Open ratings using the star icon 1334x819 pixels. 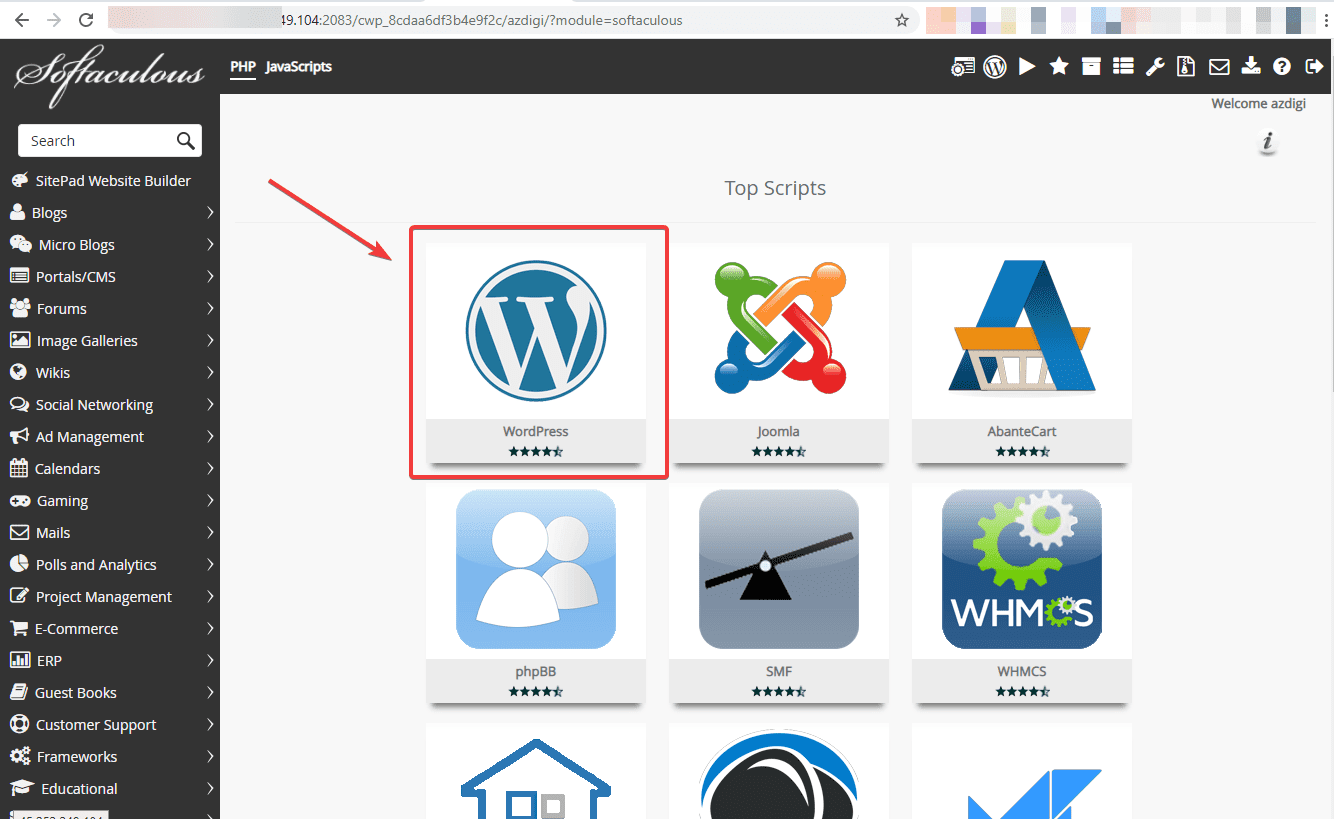click(1058, 66)
